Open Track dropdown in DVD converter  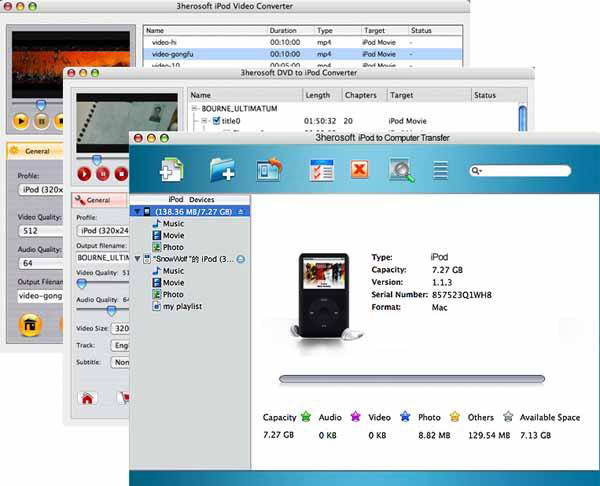120,345
